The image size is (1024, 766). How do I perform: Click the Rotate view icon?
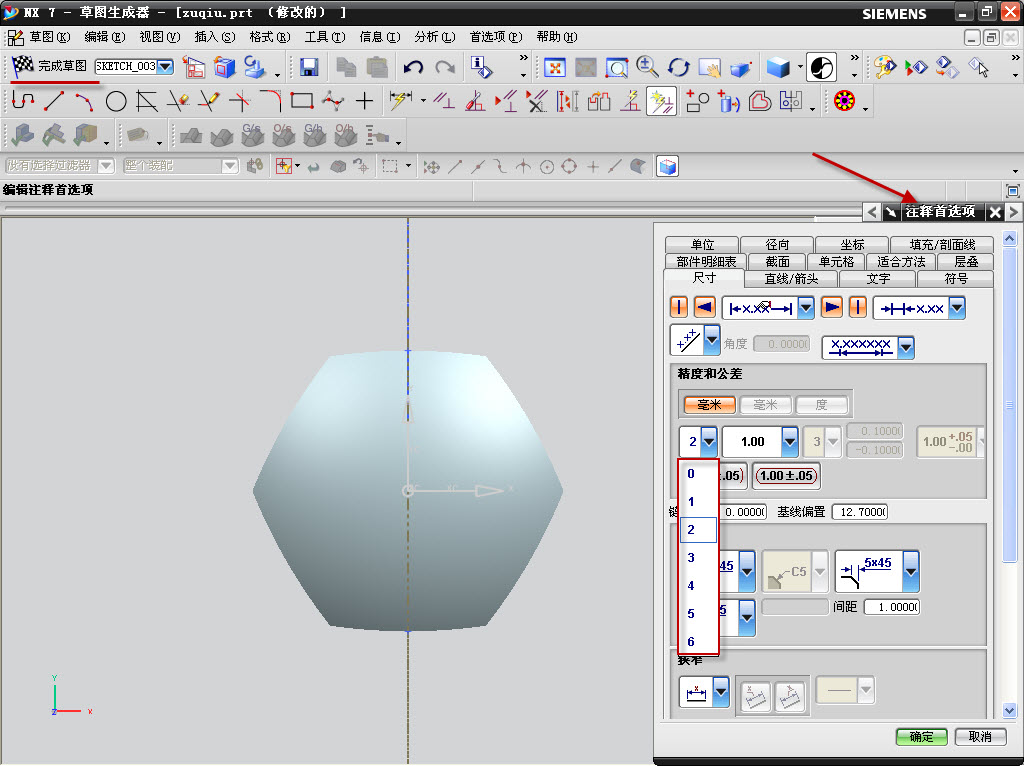tap(679, 67)
